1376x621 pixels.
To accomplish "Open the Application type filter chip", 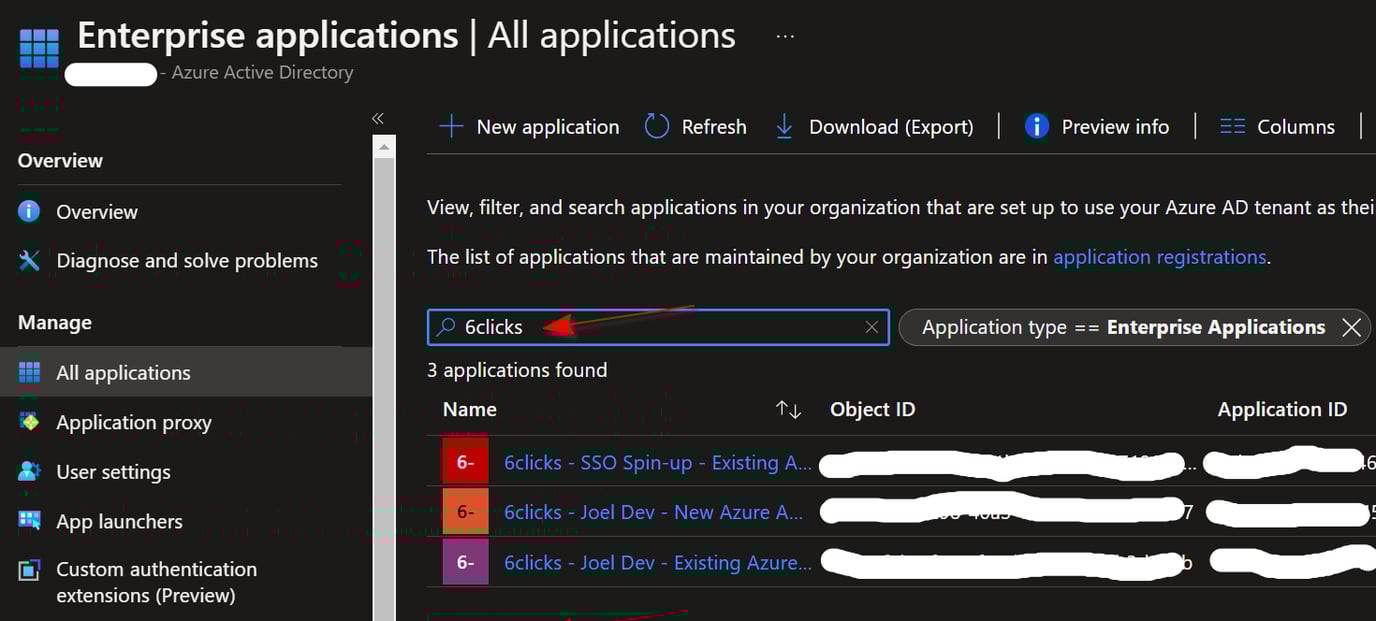I will click(x=1120, y=327).
